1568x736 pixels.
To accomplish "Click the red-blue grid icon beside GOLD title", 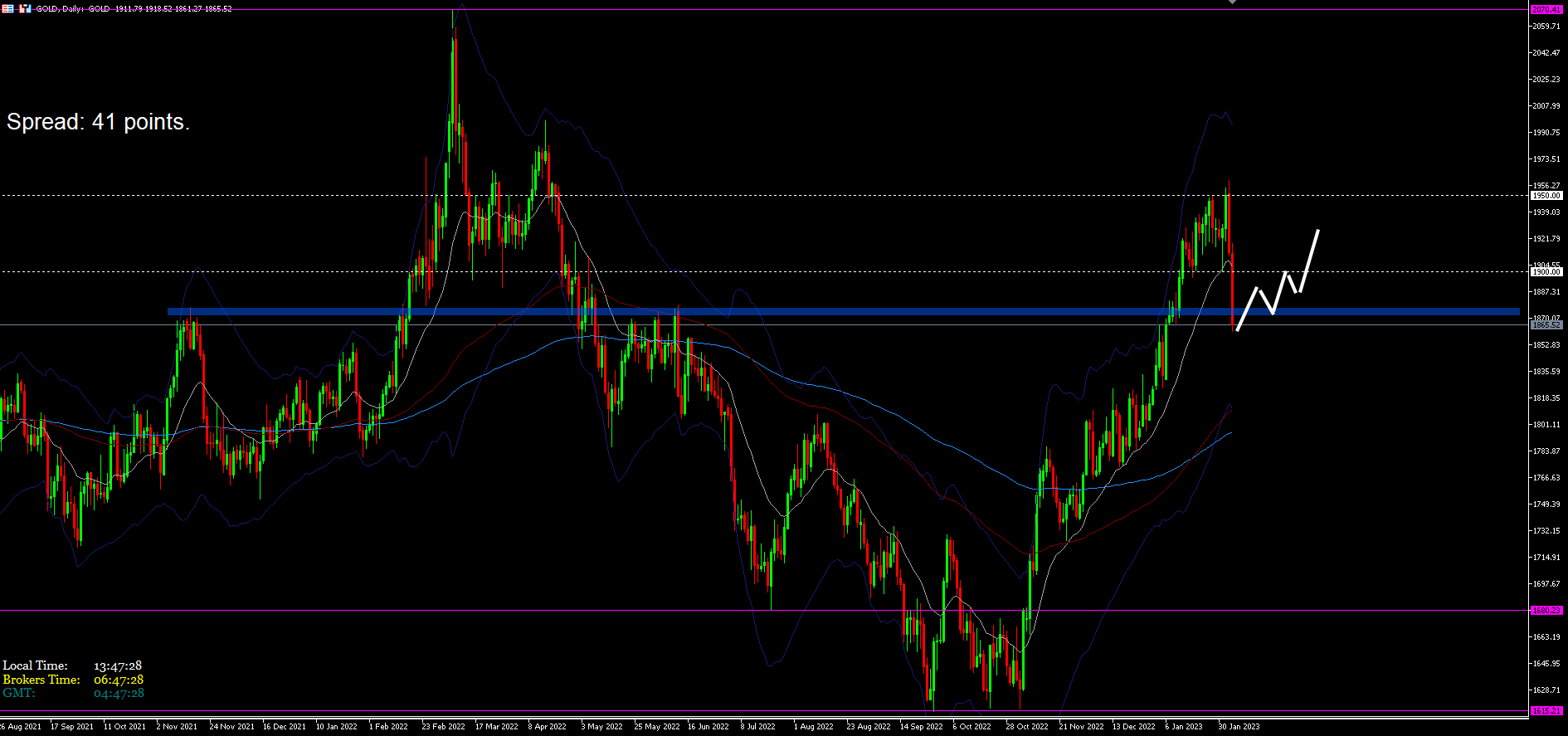I will [x=7, y=8].
